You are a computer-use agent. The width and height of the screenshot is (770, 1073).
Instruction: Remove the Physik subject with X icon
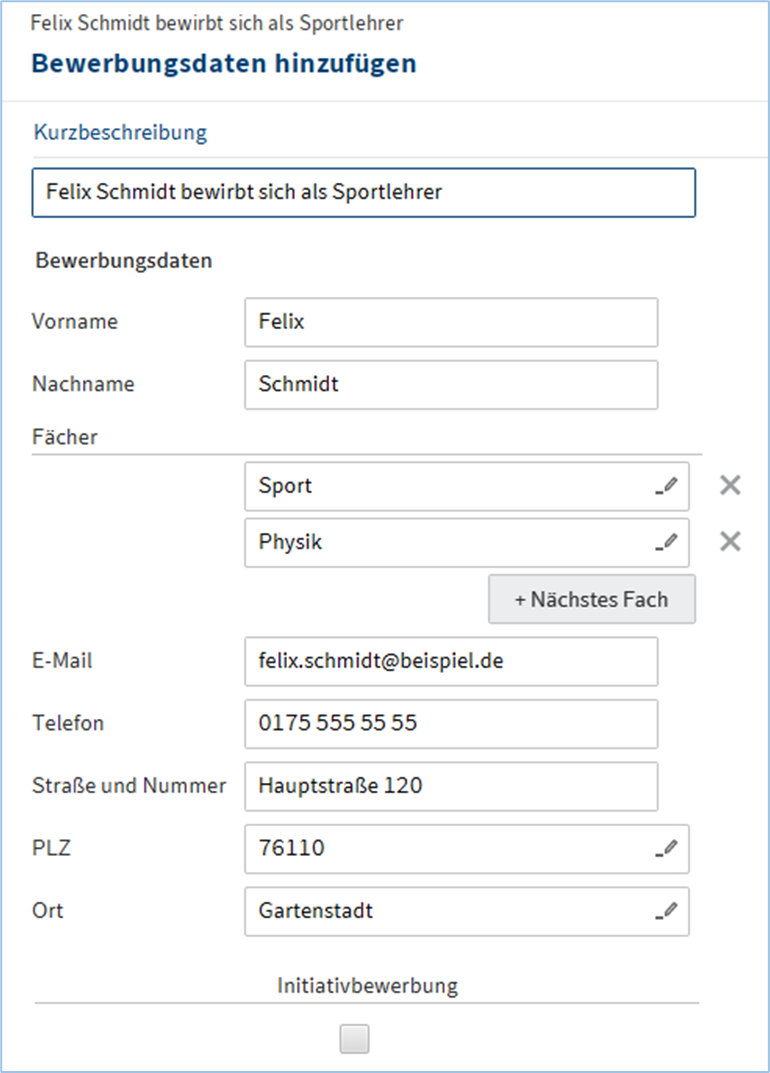[x=731, y=542]
